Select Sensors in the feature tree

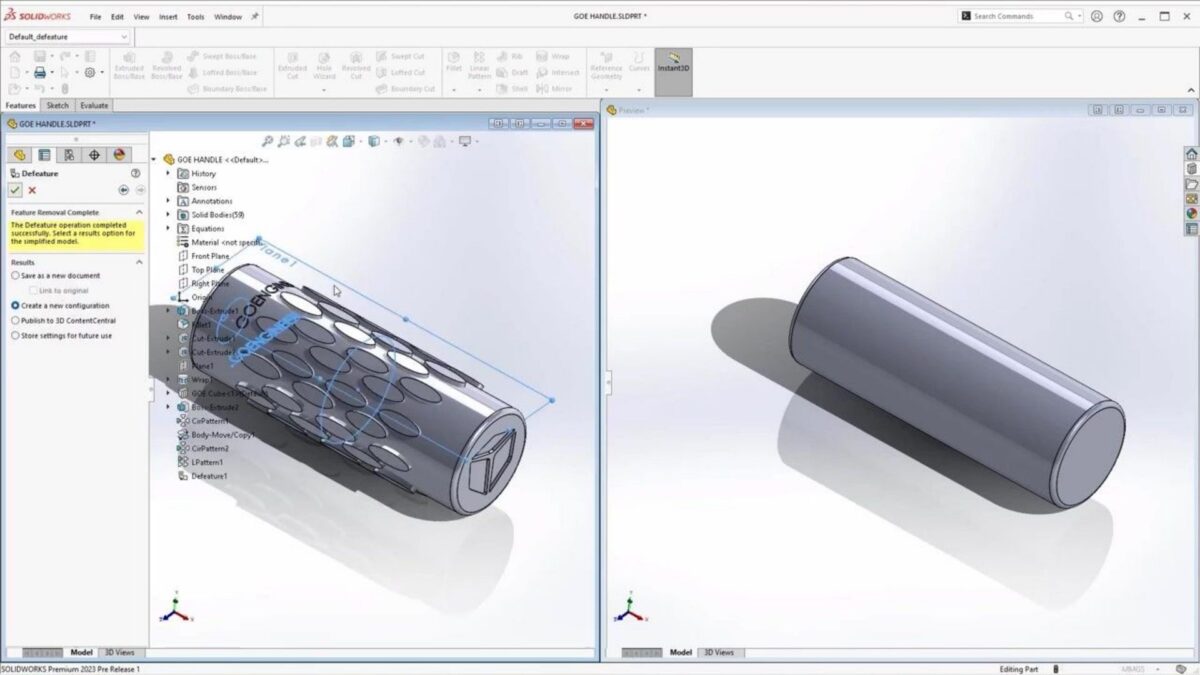[204, 187]
